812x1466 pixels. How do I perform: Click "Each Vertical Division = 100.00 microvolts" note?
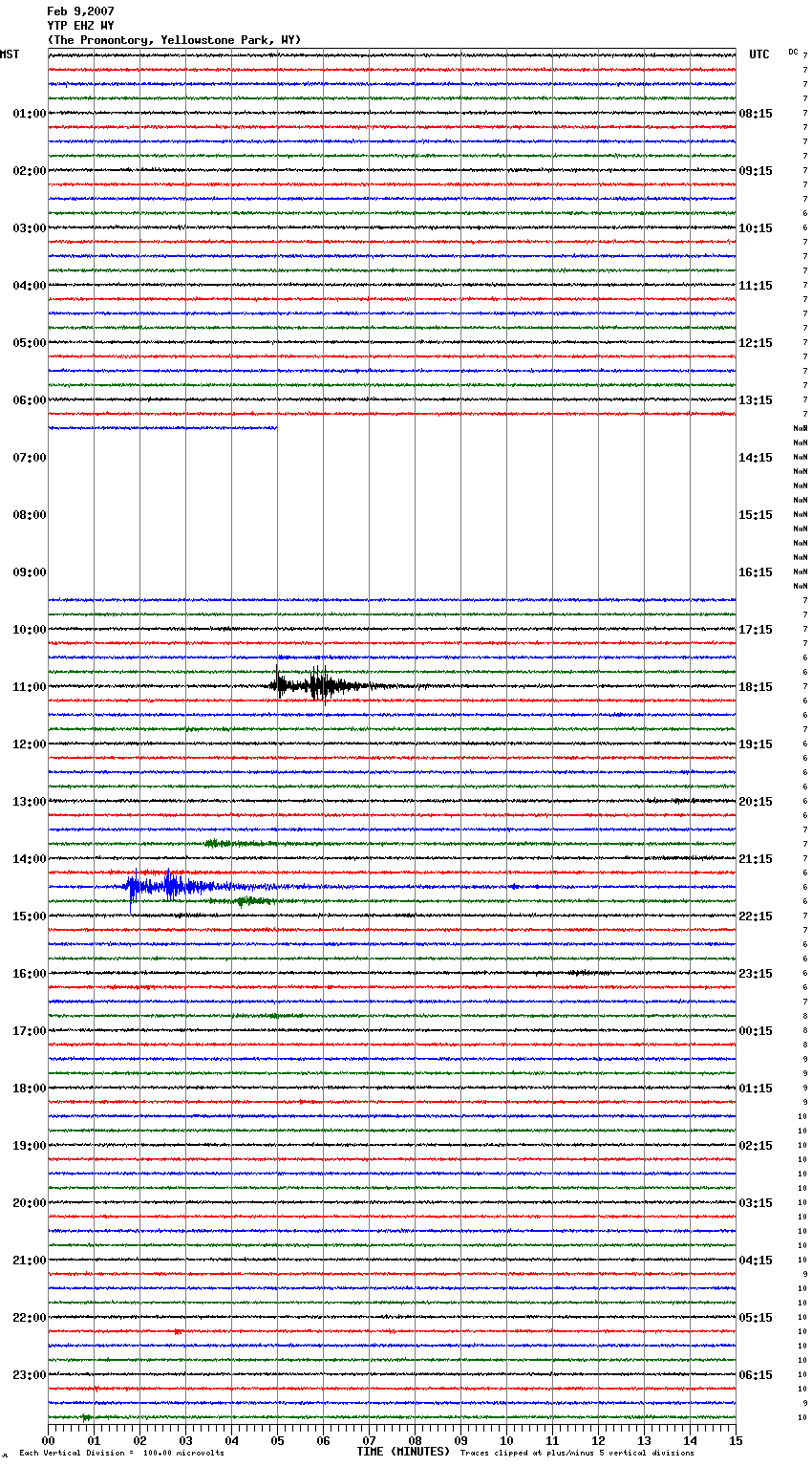[121, 1454]
